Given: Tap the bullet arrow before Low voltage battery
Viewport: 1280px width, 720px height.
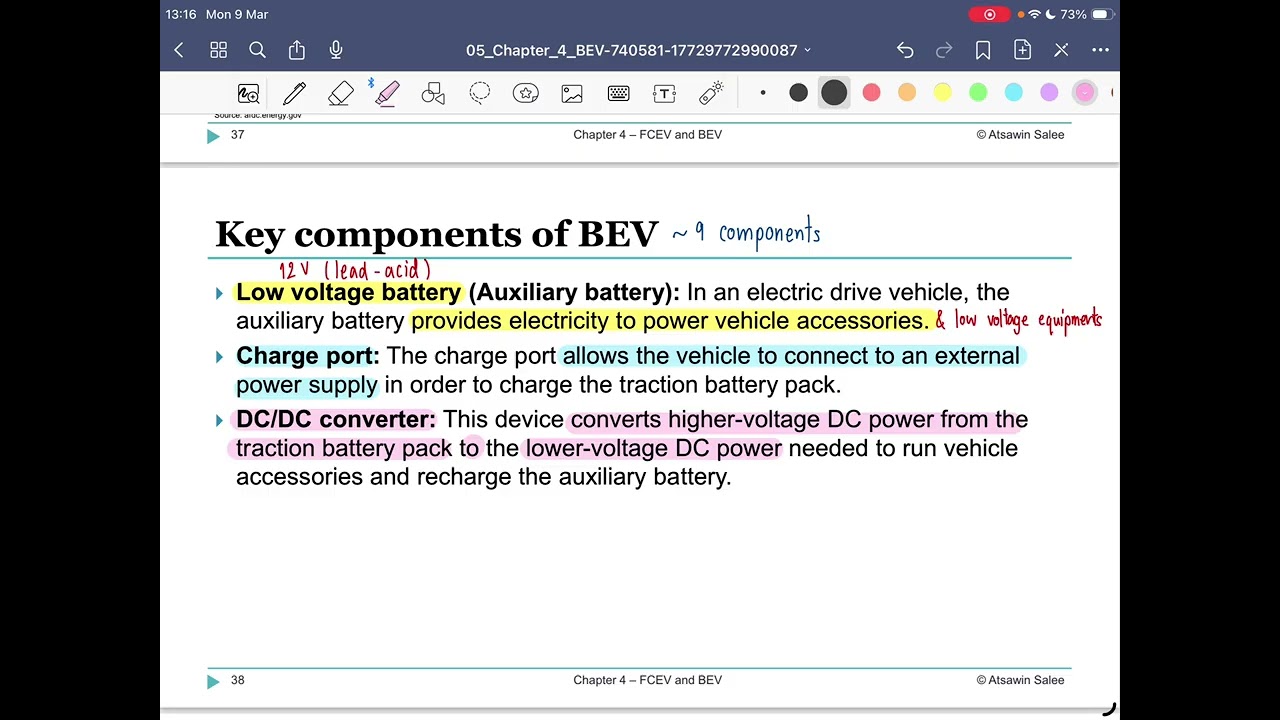Looking at the screenshot, I should [x=219, y=293].
